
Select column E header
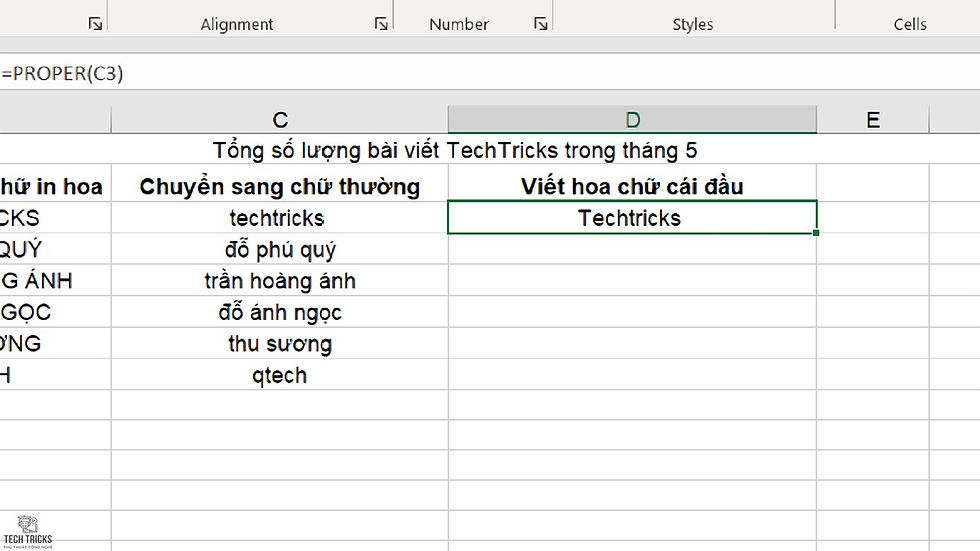pos(873,119)
